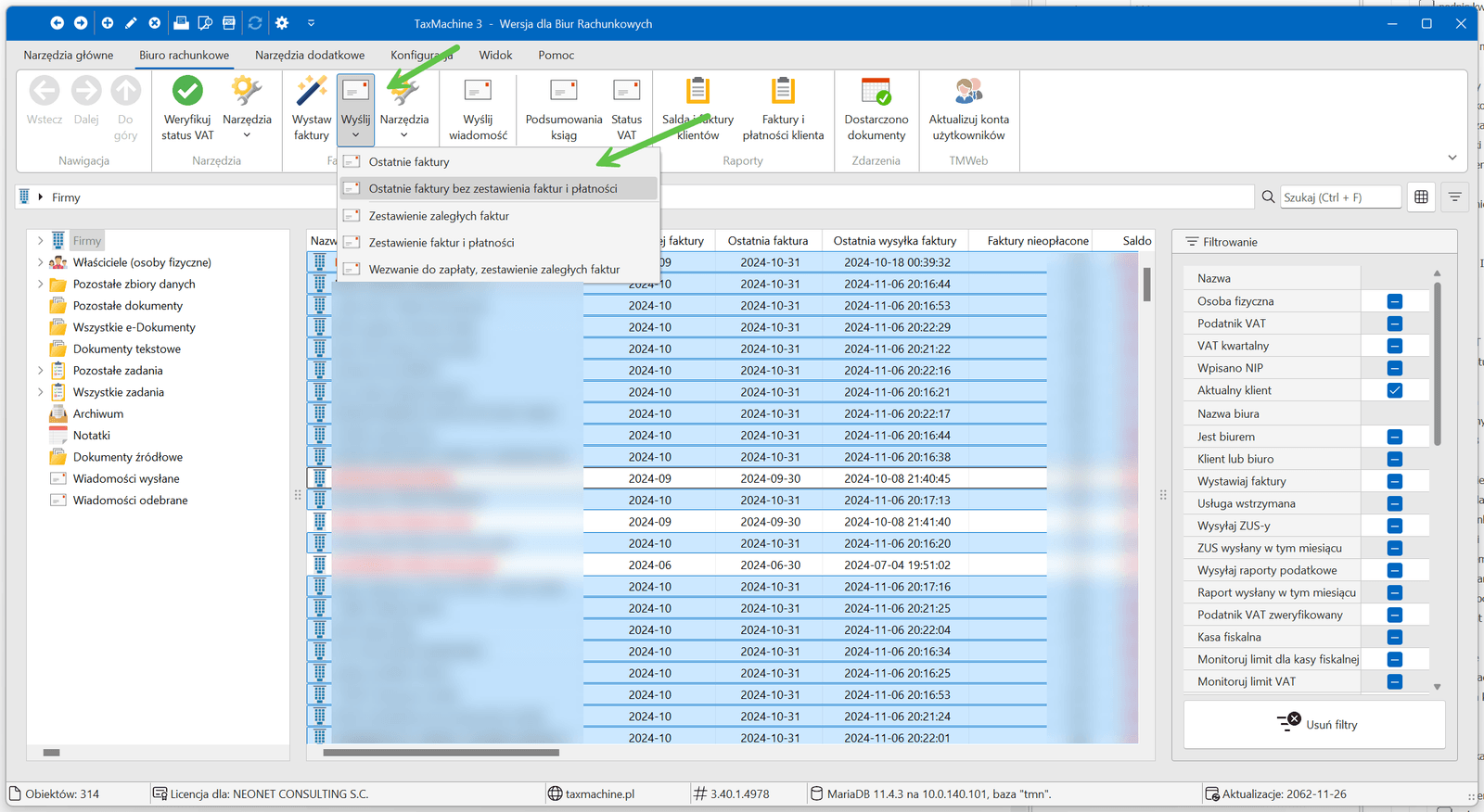1484x812 pixels.
Task: Open the Wystaw faktury wand tool
Action: coord(311,92)
